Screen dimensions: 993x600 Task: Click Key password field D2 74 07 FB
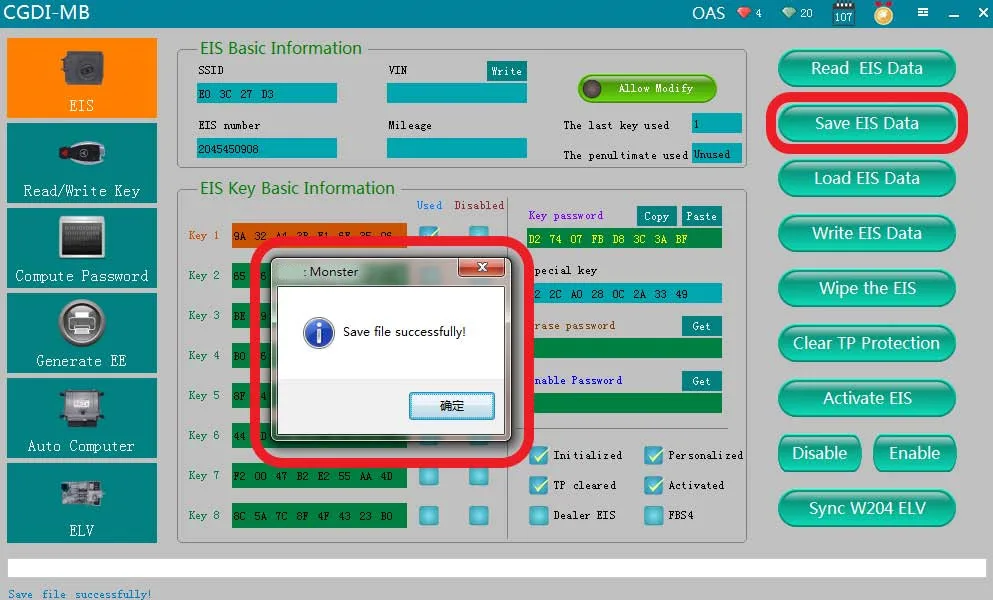(624, 239)
